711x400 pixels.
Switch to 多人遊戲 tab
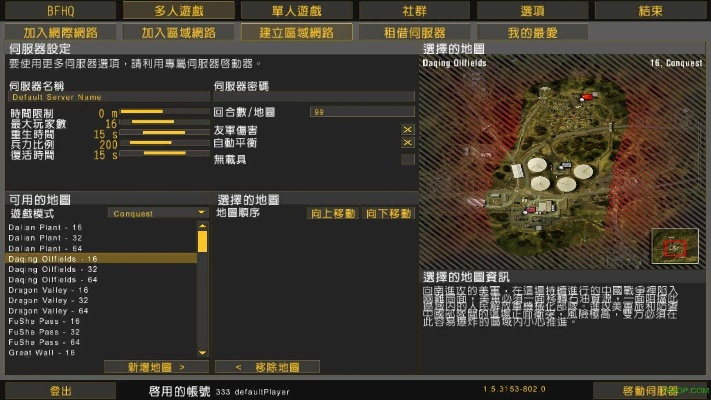point(179,10)
